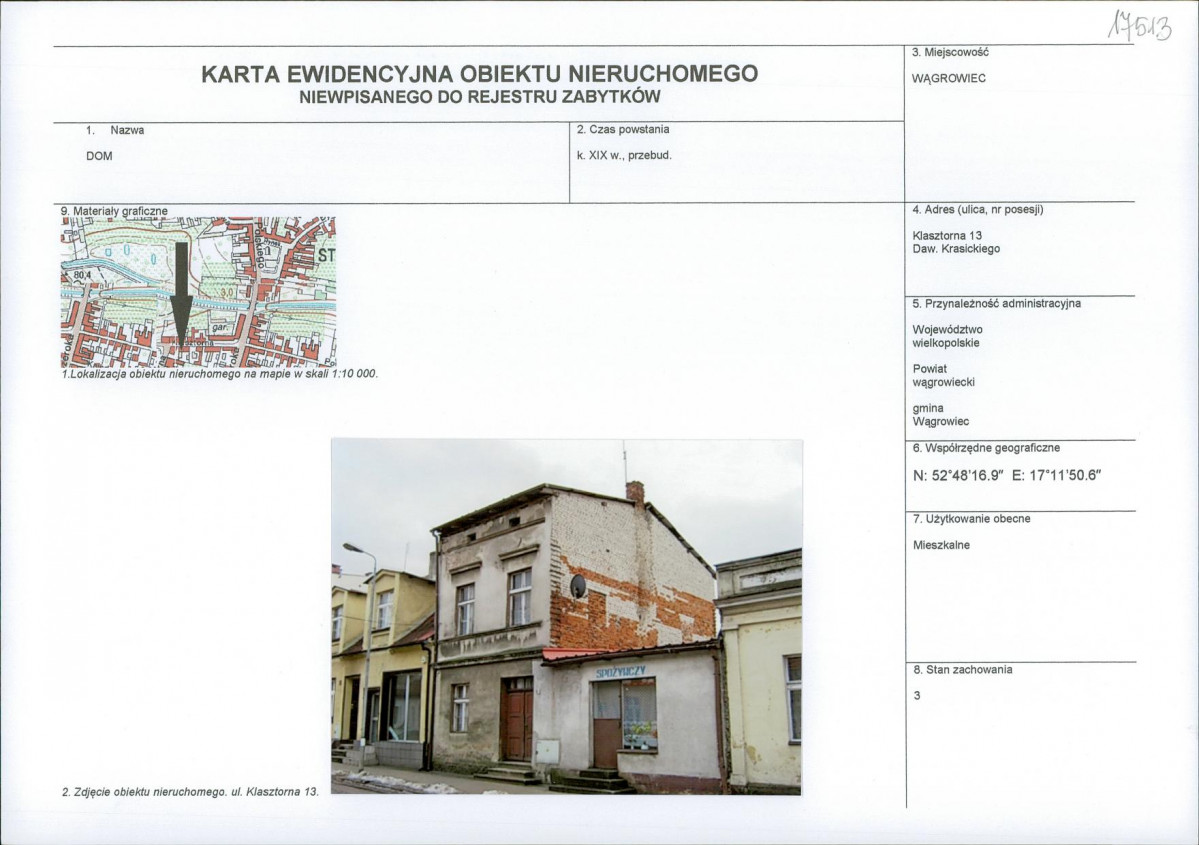Screen dimensions: 1199x845
Task: Select '7. Użytkowanie obecne' label
Action: click(972, 518)
